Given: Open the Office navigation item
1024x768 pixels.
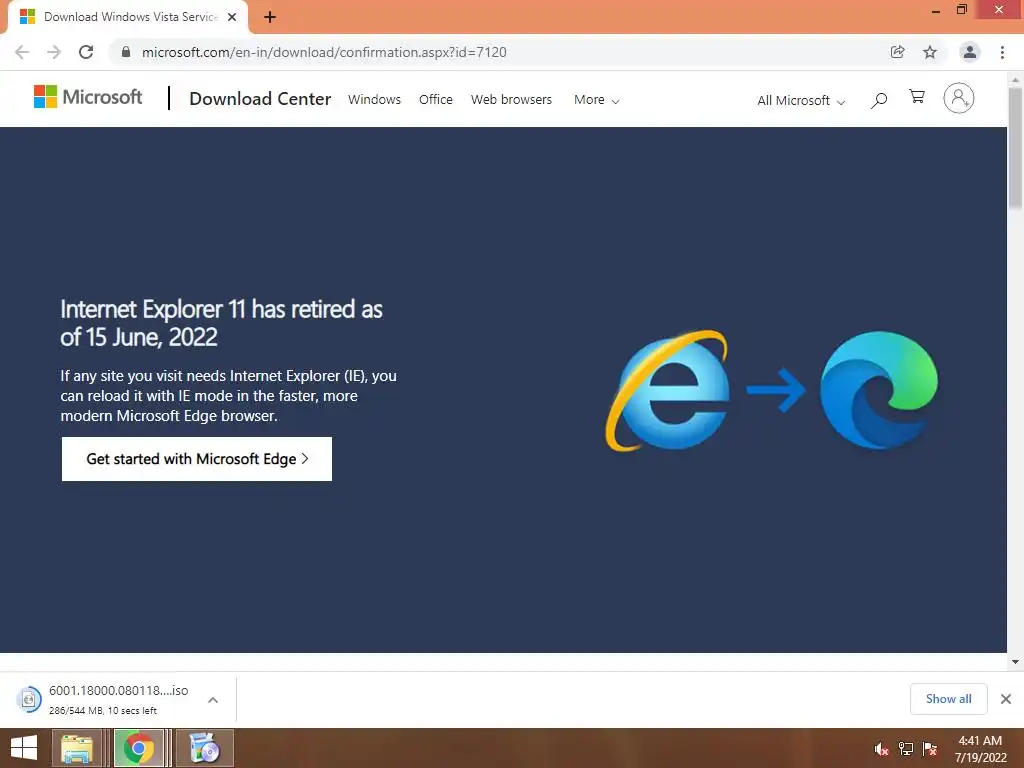Looking at the screenshot, I should tap(436, 99).
